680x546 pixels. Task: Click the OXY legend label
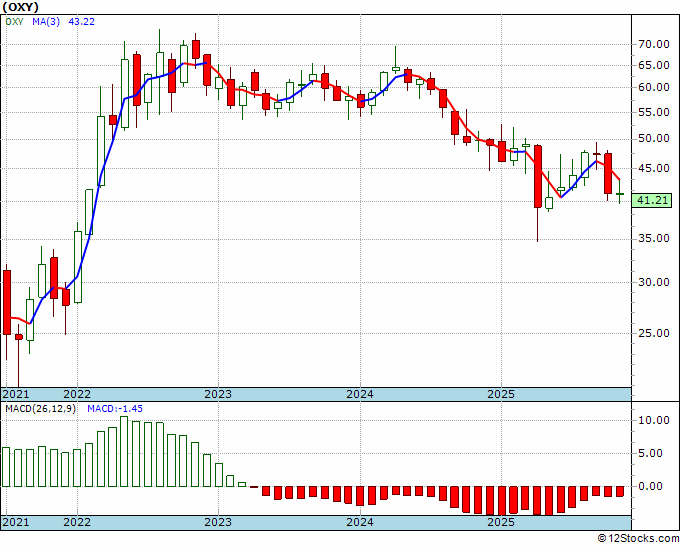tap(14, 21)
